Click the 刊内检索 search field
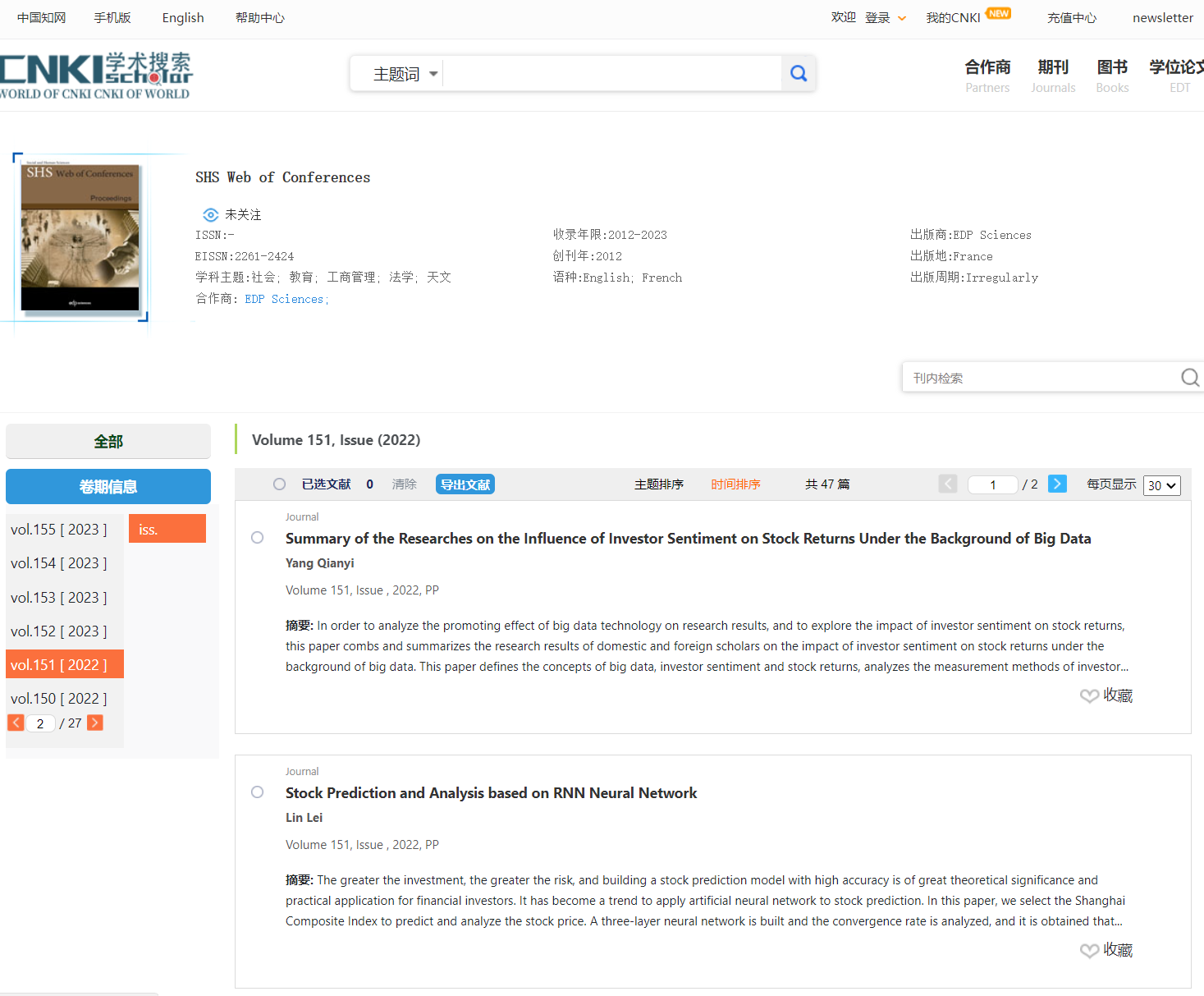The height and width of the screenshot is (996, 1204). pyautogui.click(x=1041, y=378)
